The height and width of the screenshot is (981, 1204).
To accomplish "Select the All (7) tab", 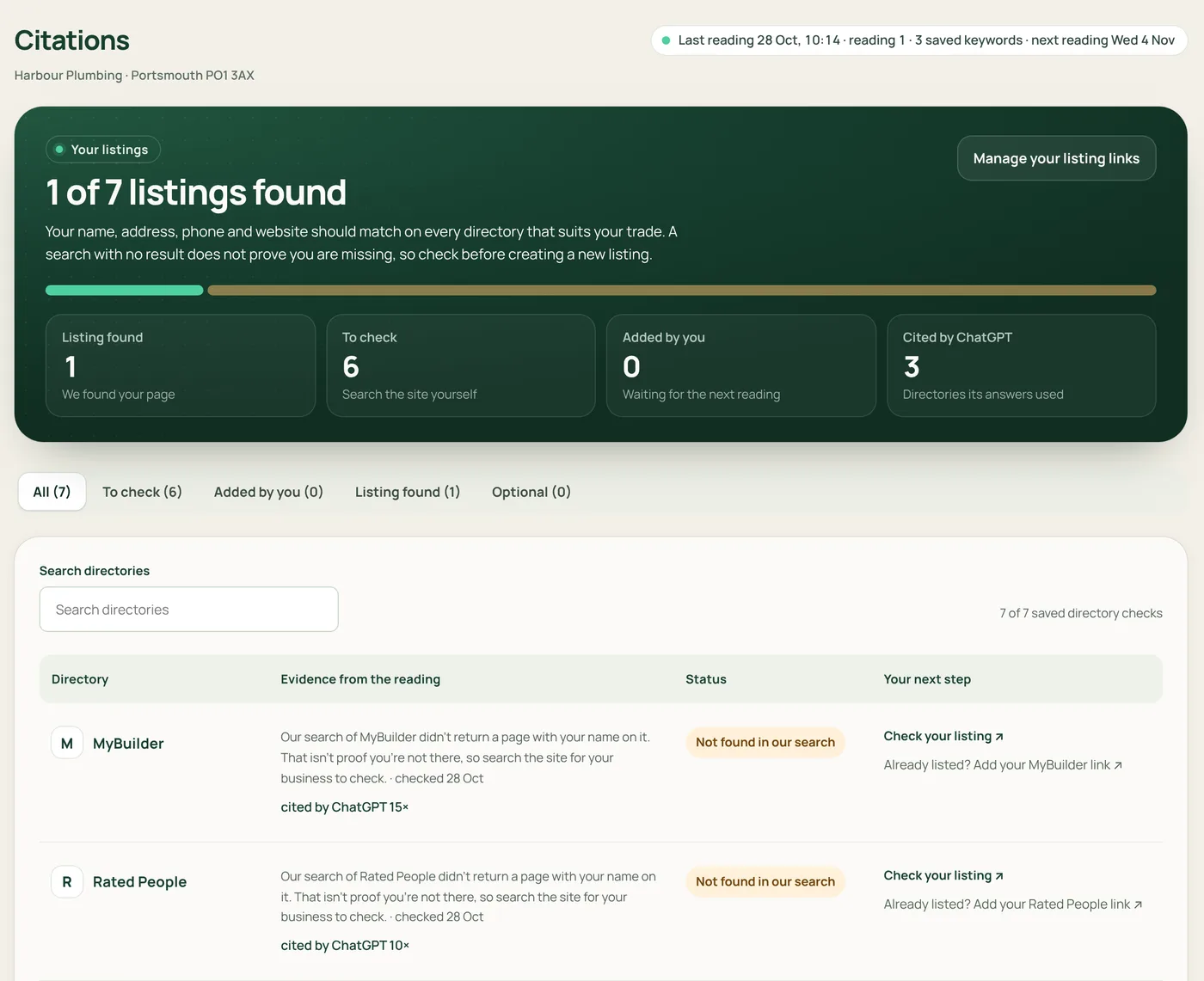I will [x=52, y=492].
